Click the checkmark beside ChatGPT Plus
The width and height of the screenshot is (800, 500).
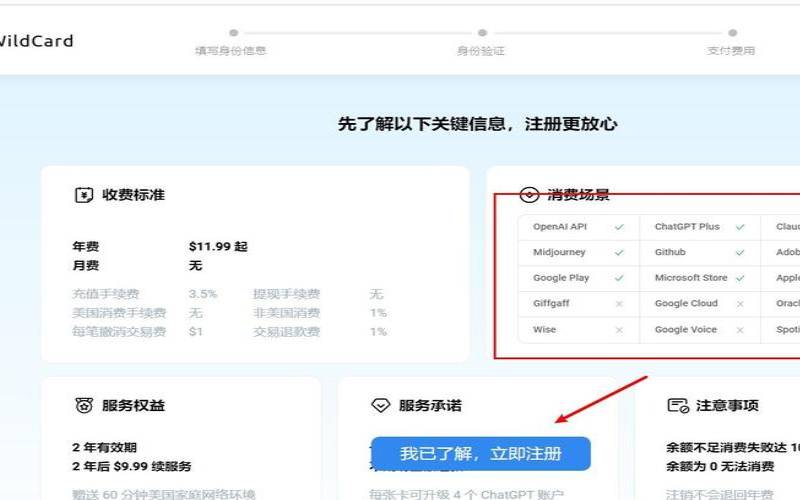coord(740,227)
